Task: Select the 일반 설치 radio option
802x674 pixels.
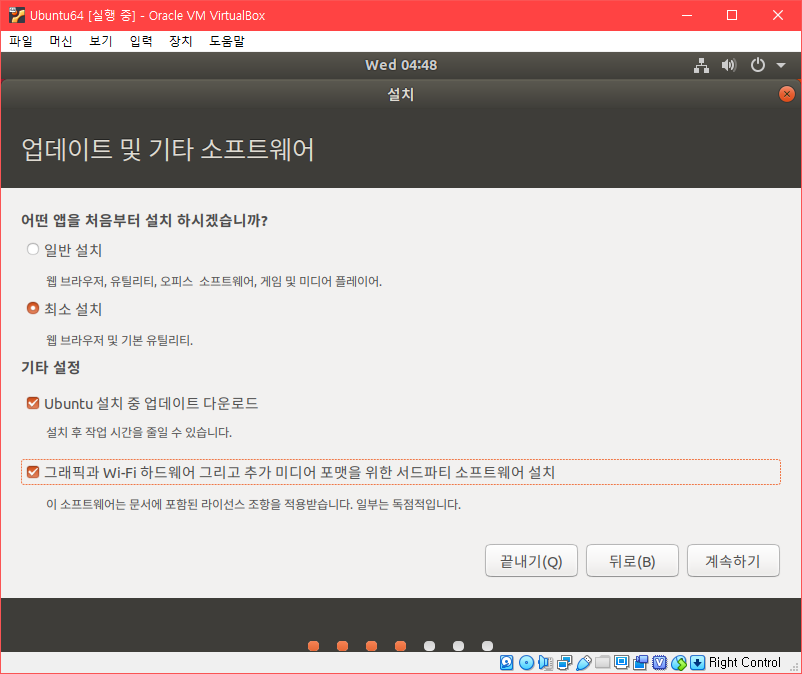Action: coord(33,250)
